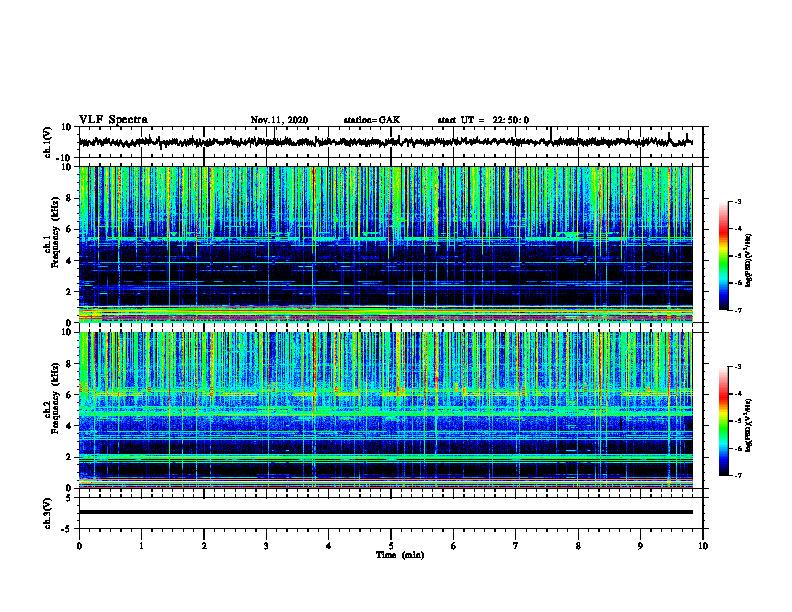The height and width of the screenshot is (612, 792).
Task: Click the "Time (min)" axis title
Action: point(400,555)
